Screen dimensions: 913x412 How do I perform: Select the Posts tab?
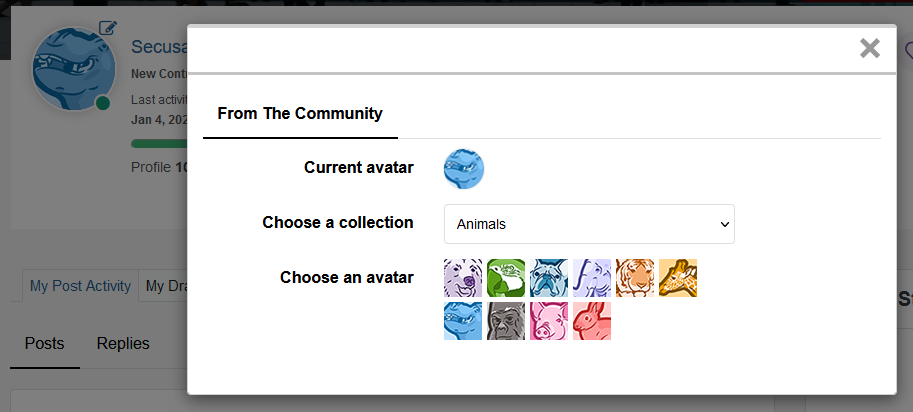click(45, 344)
